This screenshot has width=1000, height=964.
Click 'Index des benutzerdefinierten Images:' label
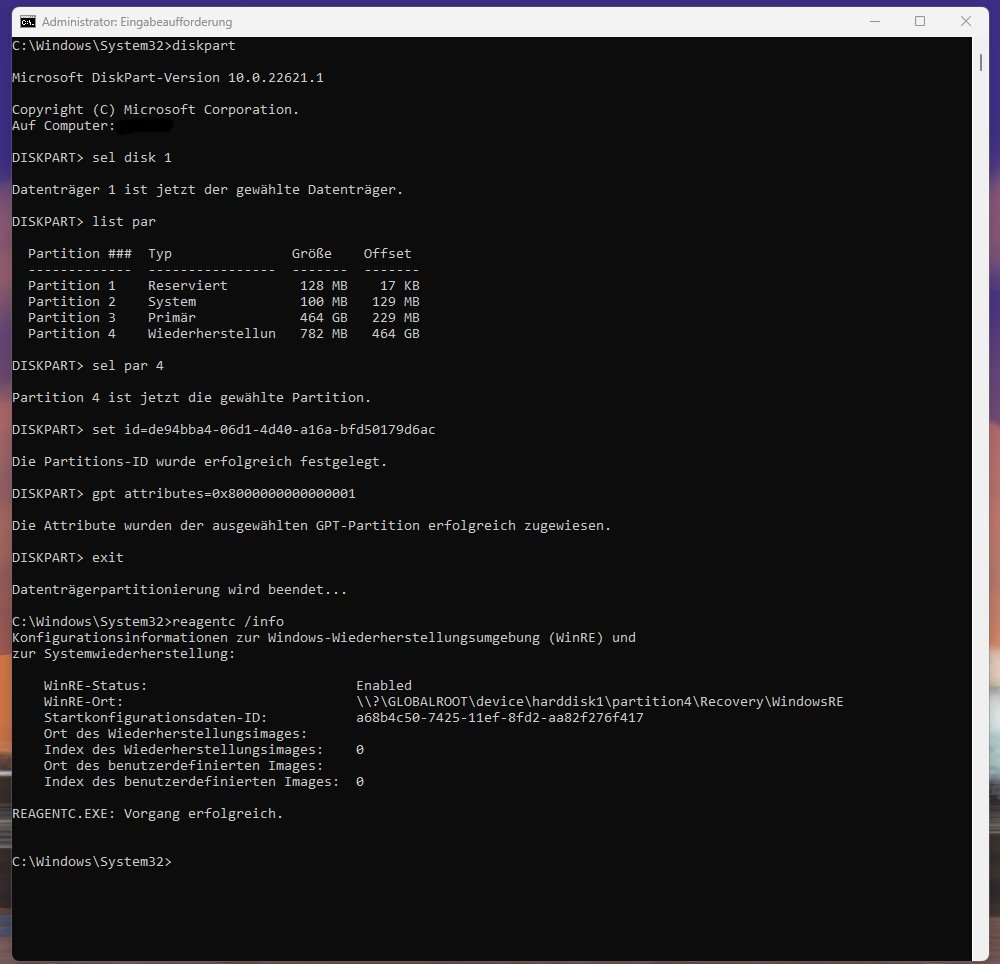point(191,782)
